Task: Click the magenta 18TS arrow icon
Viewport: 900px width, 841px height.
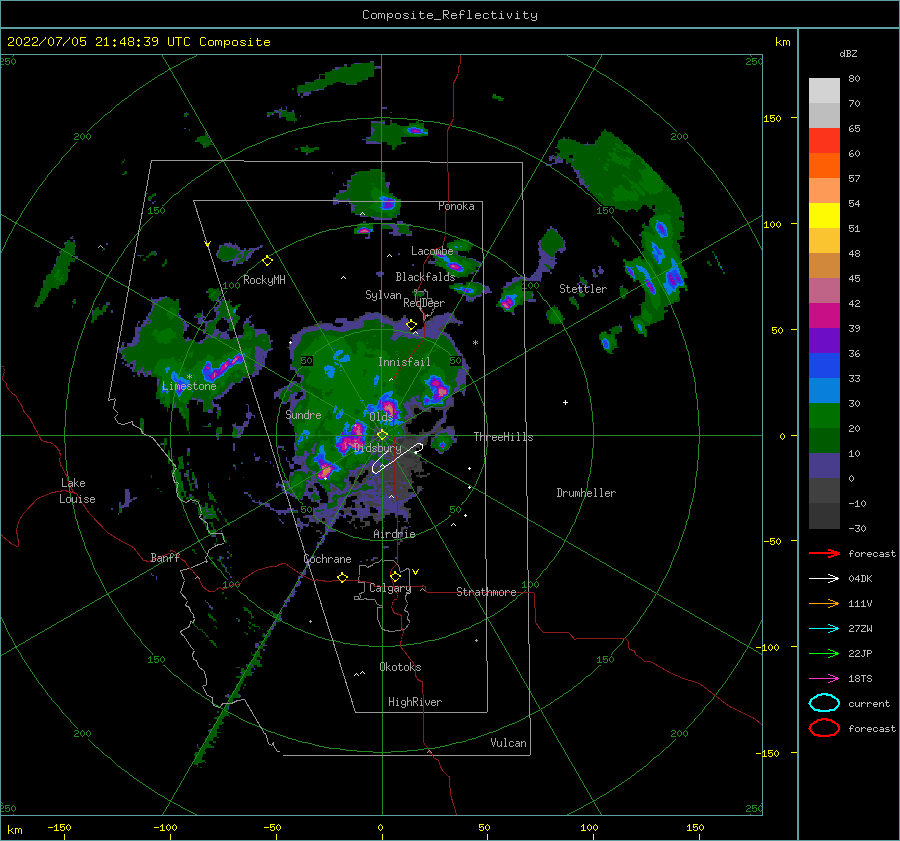Action: tap(824, 679)
